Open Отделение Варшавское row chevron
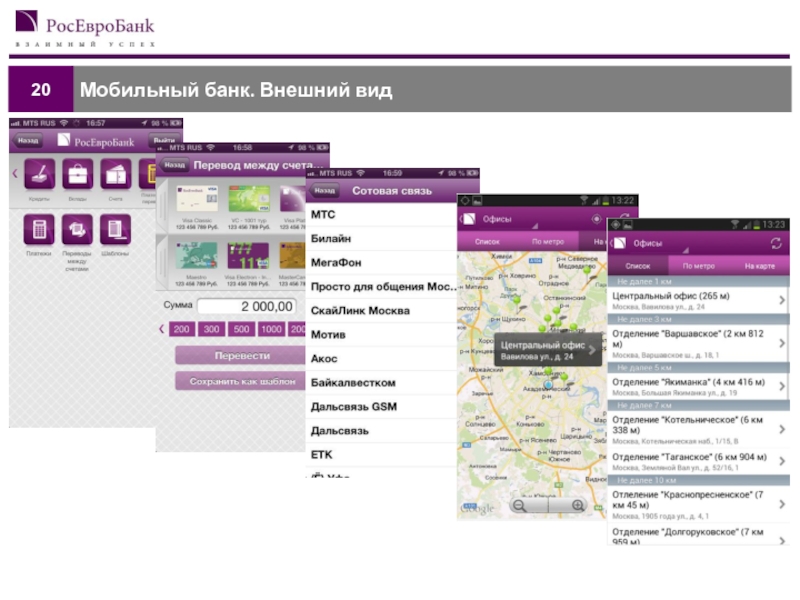Image resolution: width=800 pixels, height=600 pixels. pyautogui.click(x=782, y=343)
